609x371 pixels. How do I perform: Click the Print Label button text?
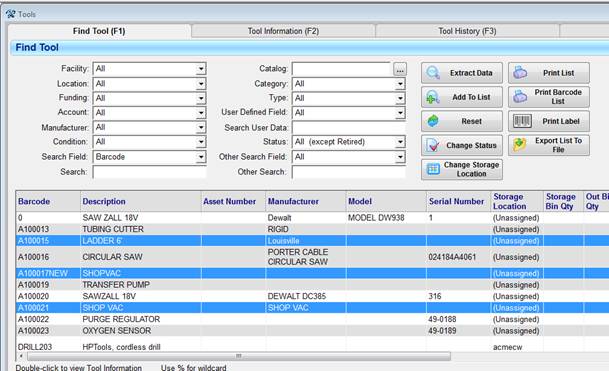click(x=561, y=121)
